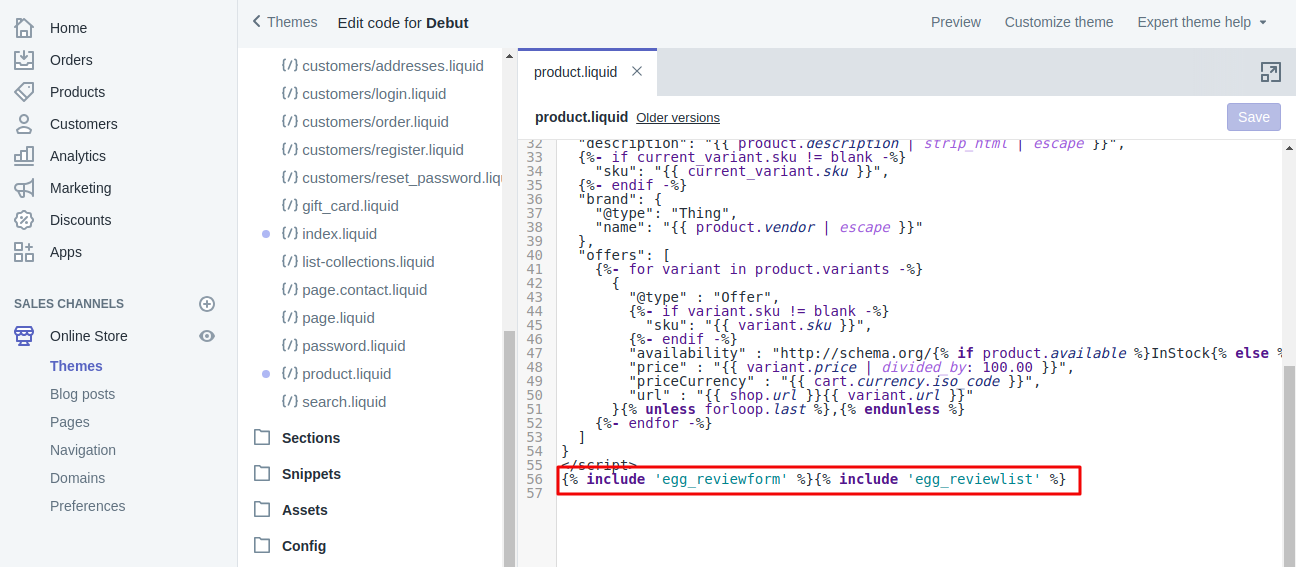This screenshot has height=567, width=1296.
Task: Open Pages submenu item
Action: coord(70,422)
